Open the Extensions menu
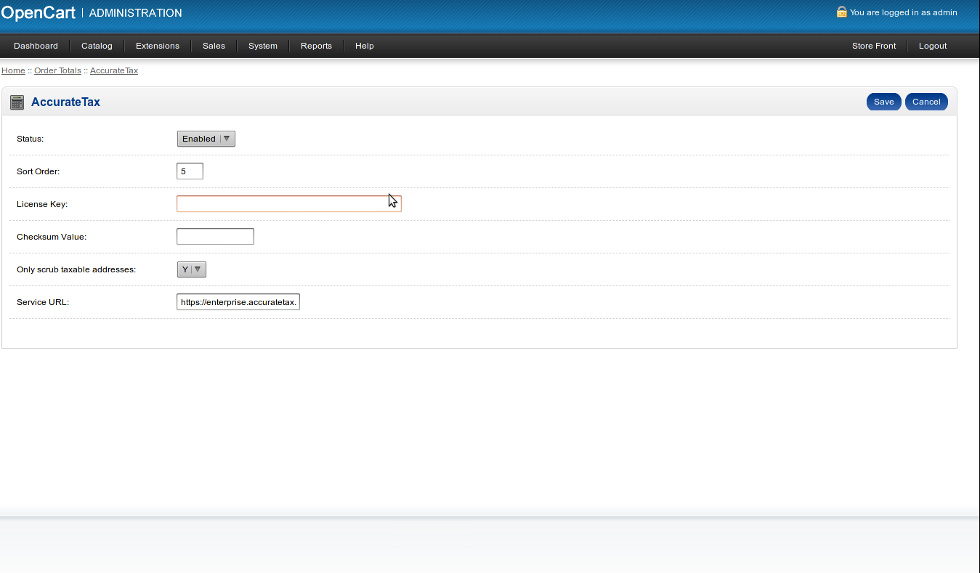The height and width of the screenshot is (573, 980). (x=158, y=46)
